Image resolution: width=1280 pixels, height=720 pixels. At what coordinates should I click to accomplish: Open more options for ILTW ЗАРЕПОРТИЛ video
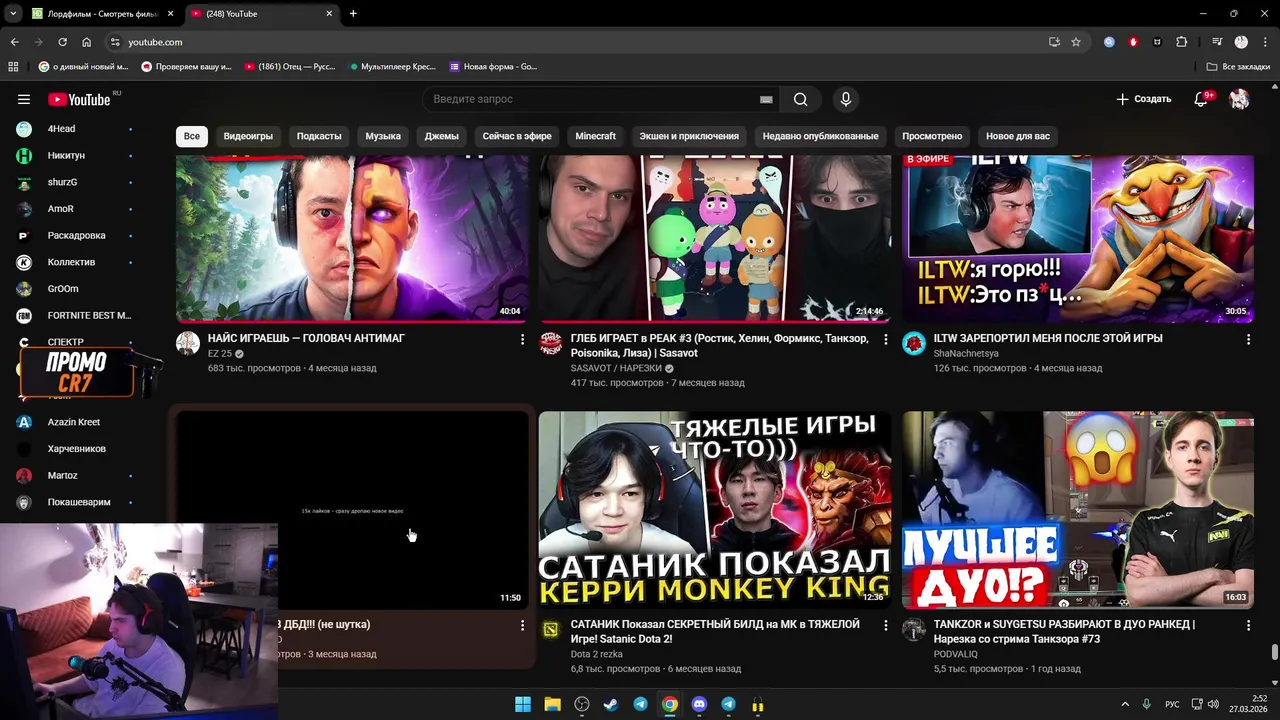[x=1248, y=340]
